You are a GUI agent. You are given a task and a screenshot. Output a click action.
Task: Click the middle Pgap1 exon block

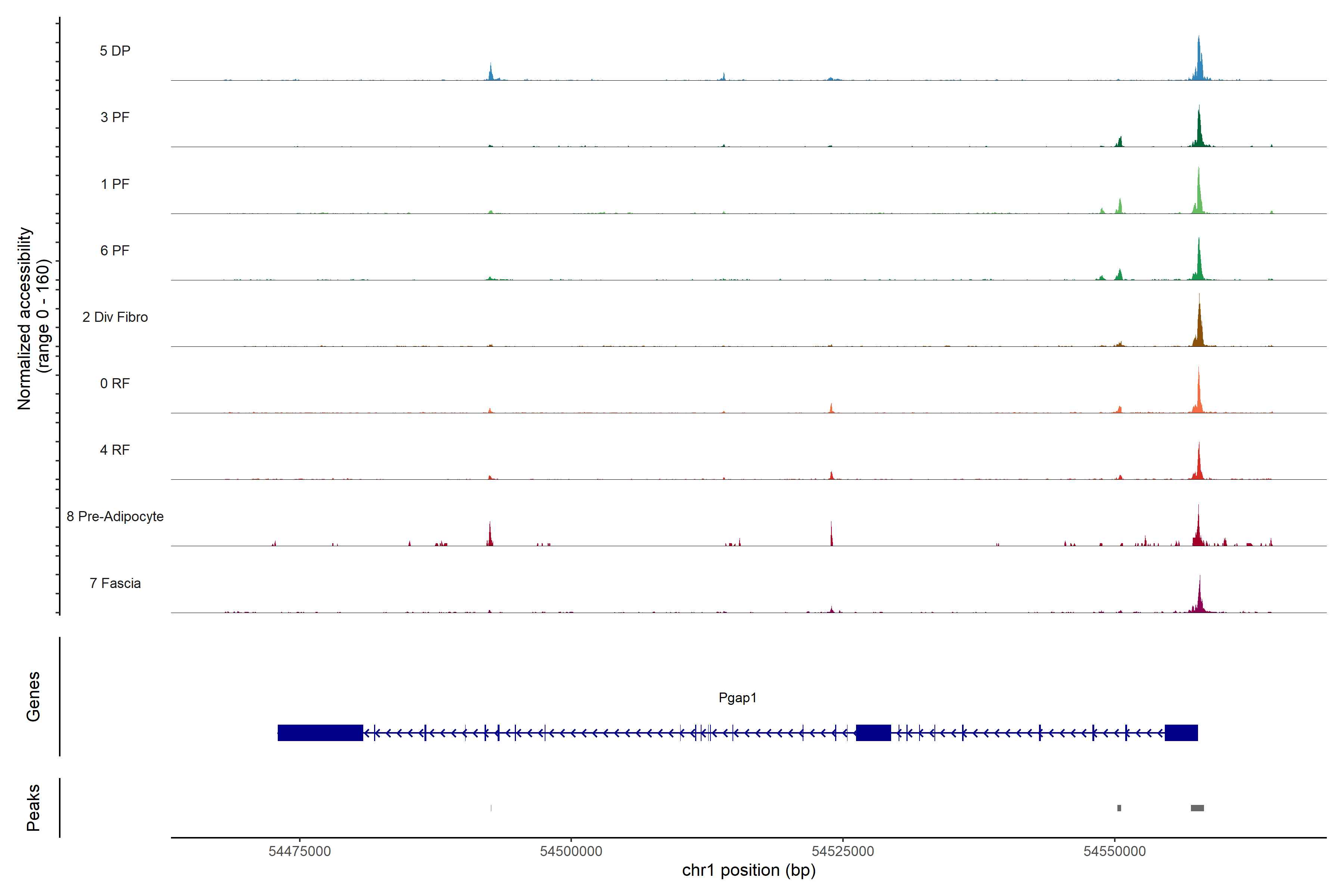click(x=873, y=732)
